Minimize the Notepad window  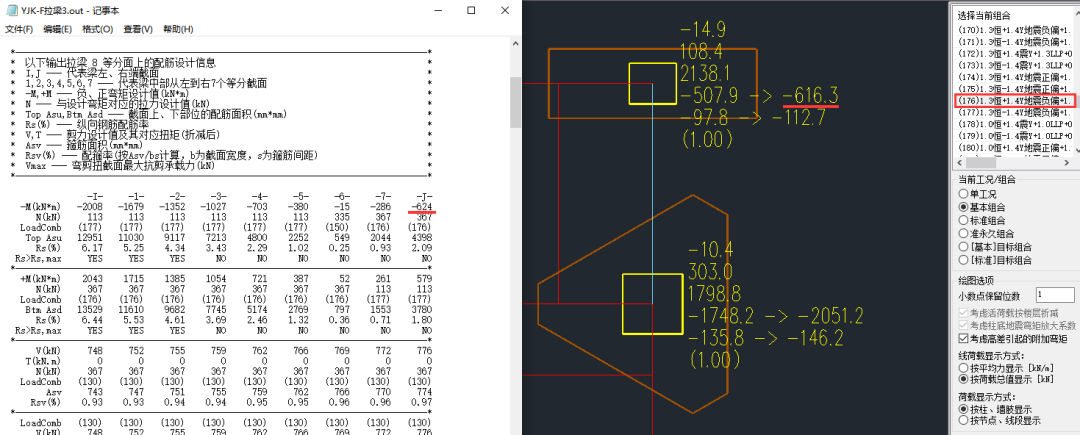coord(438,10)
